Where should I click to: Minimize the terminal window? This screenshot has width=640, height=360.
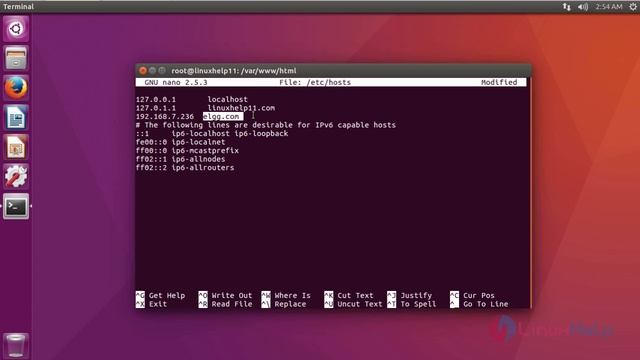pos(152,71)
